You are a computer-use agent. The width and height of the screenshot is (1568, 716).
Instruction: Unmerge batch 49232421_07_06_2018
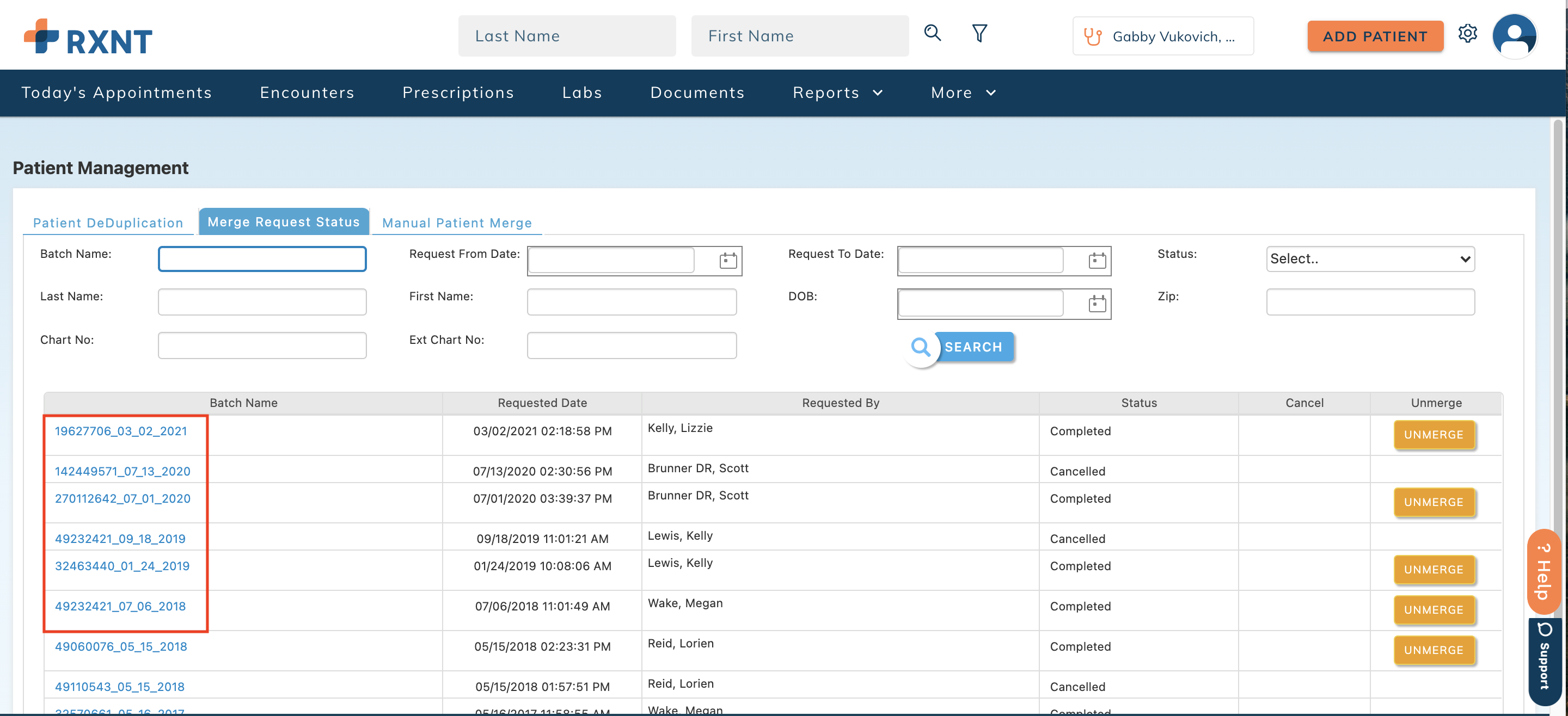tap(1434, 609)
